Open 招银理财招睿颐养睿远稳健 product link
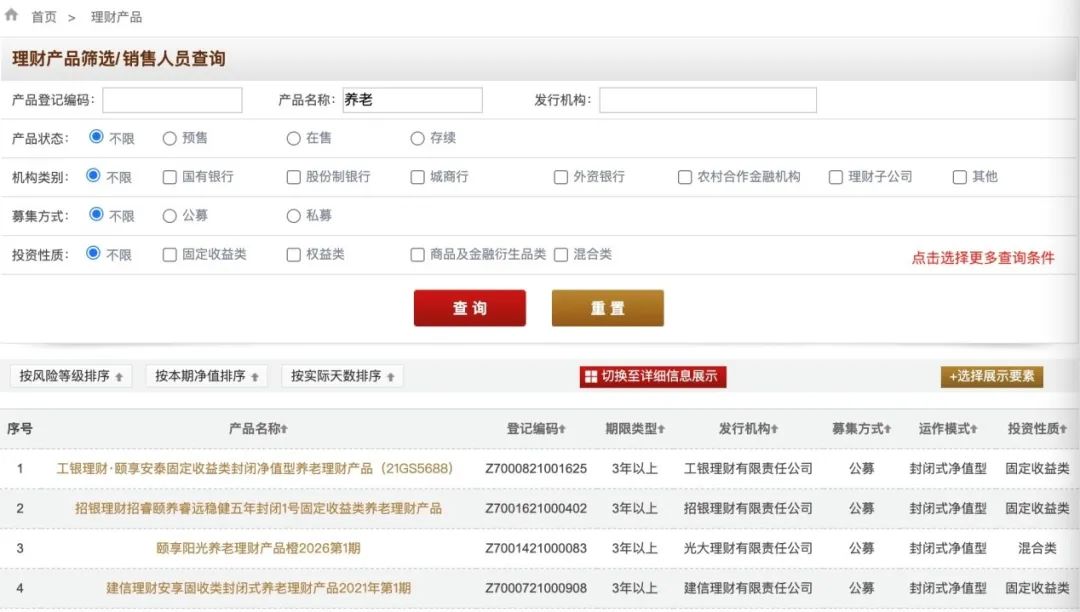Viewport: 1080px width, 612px height. click(258, 508)
